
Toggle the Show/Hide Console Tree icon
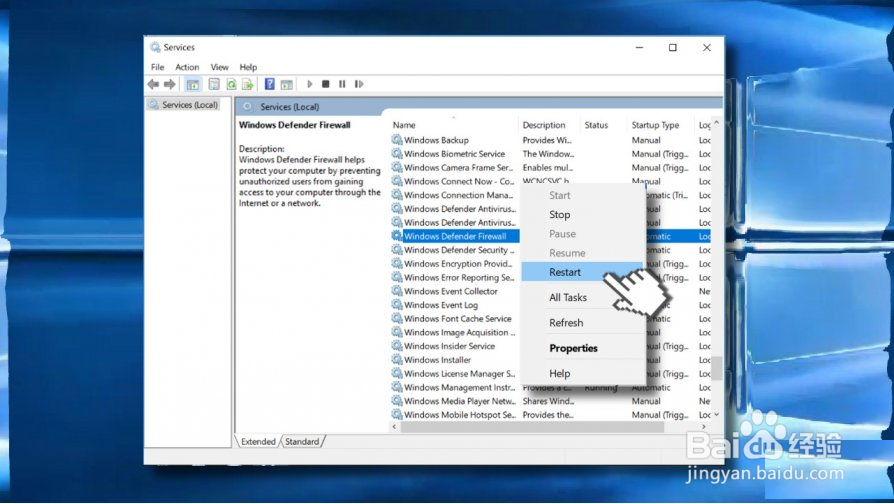click(193, 84)
